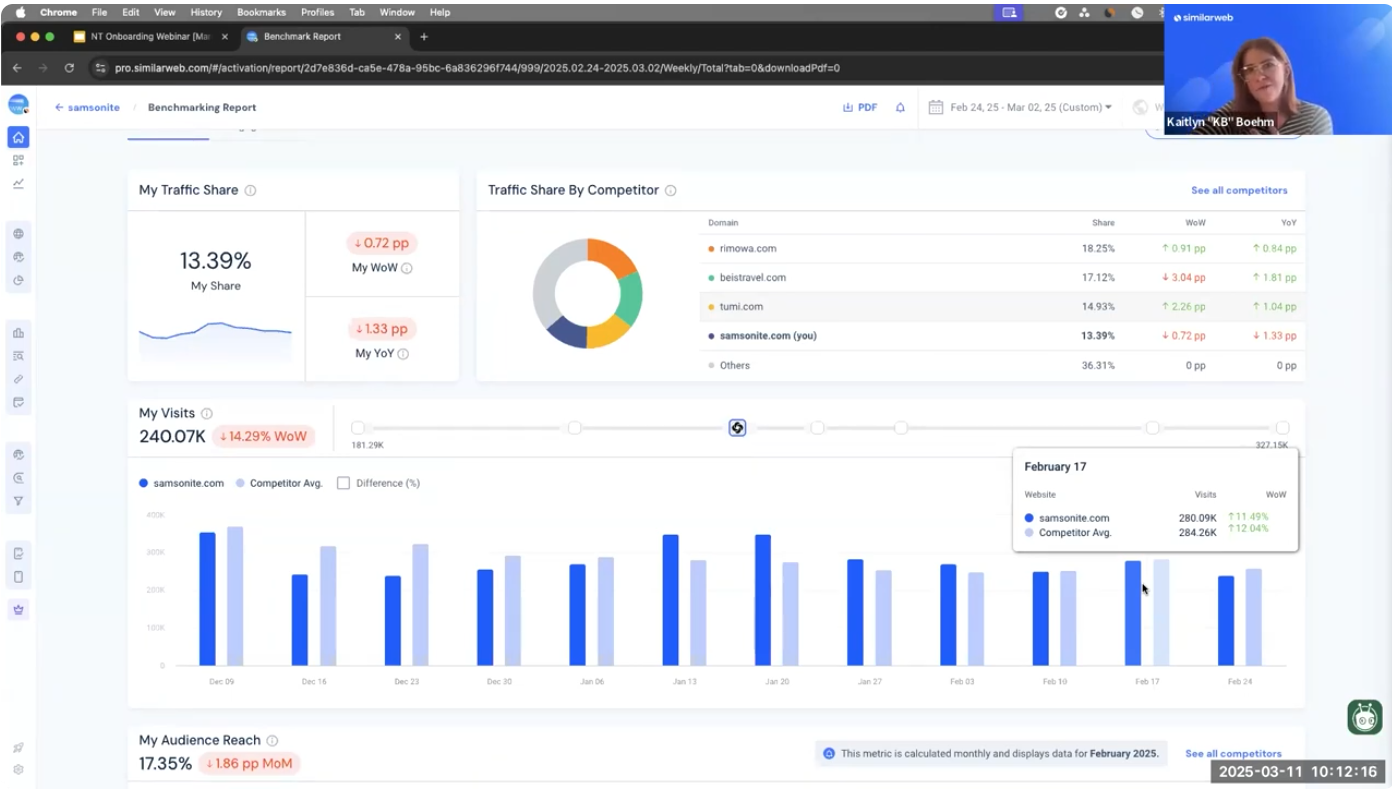The image size is (1392, 789).
Task: Open the search-list sidebar icon
Action: pos(18,356)
